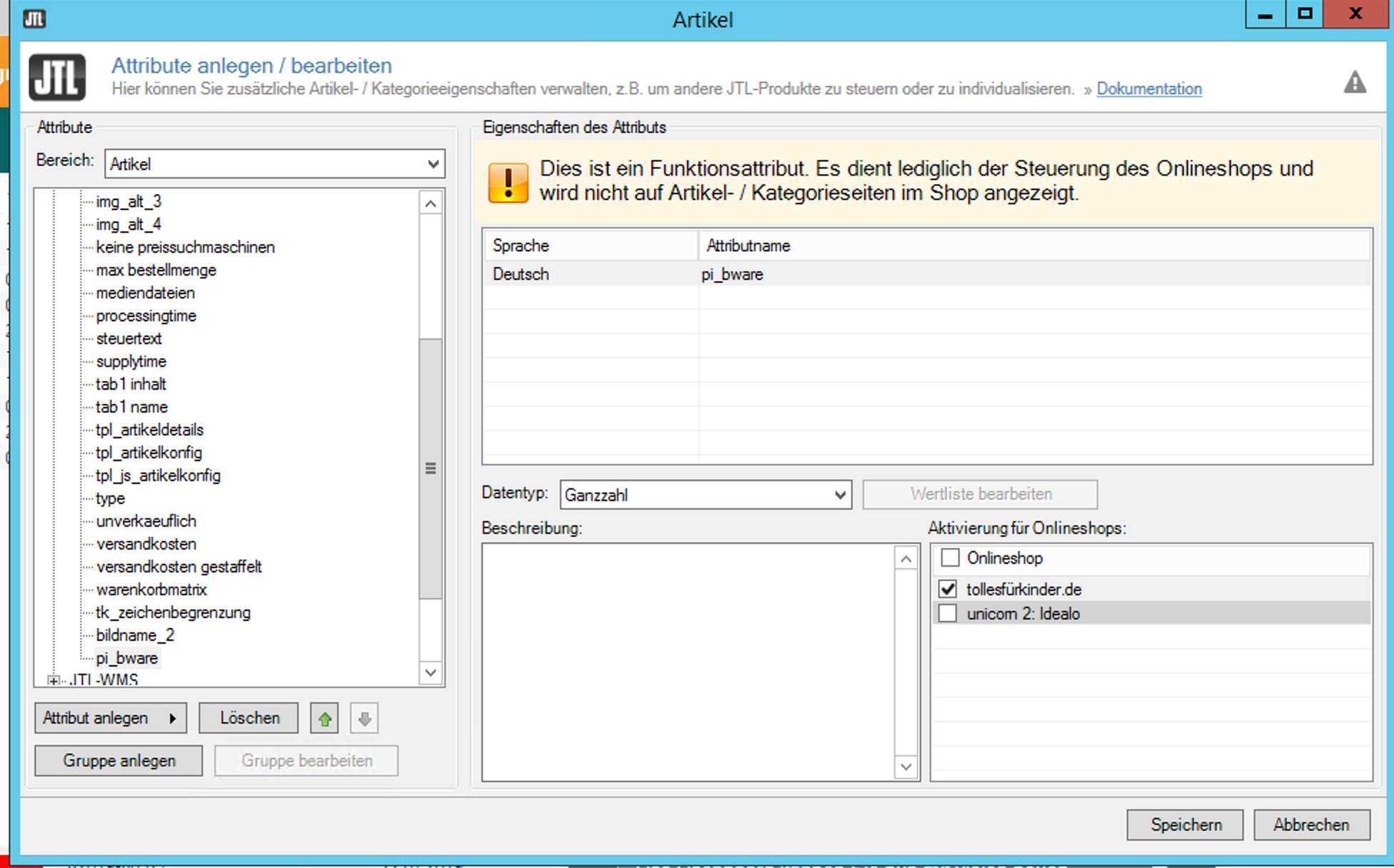Click the grey move-down arrow icon
This screenshot has width=1394, height=868.
pyautogui.click(x=364, y=718)
